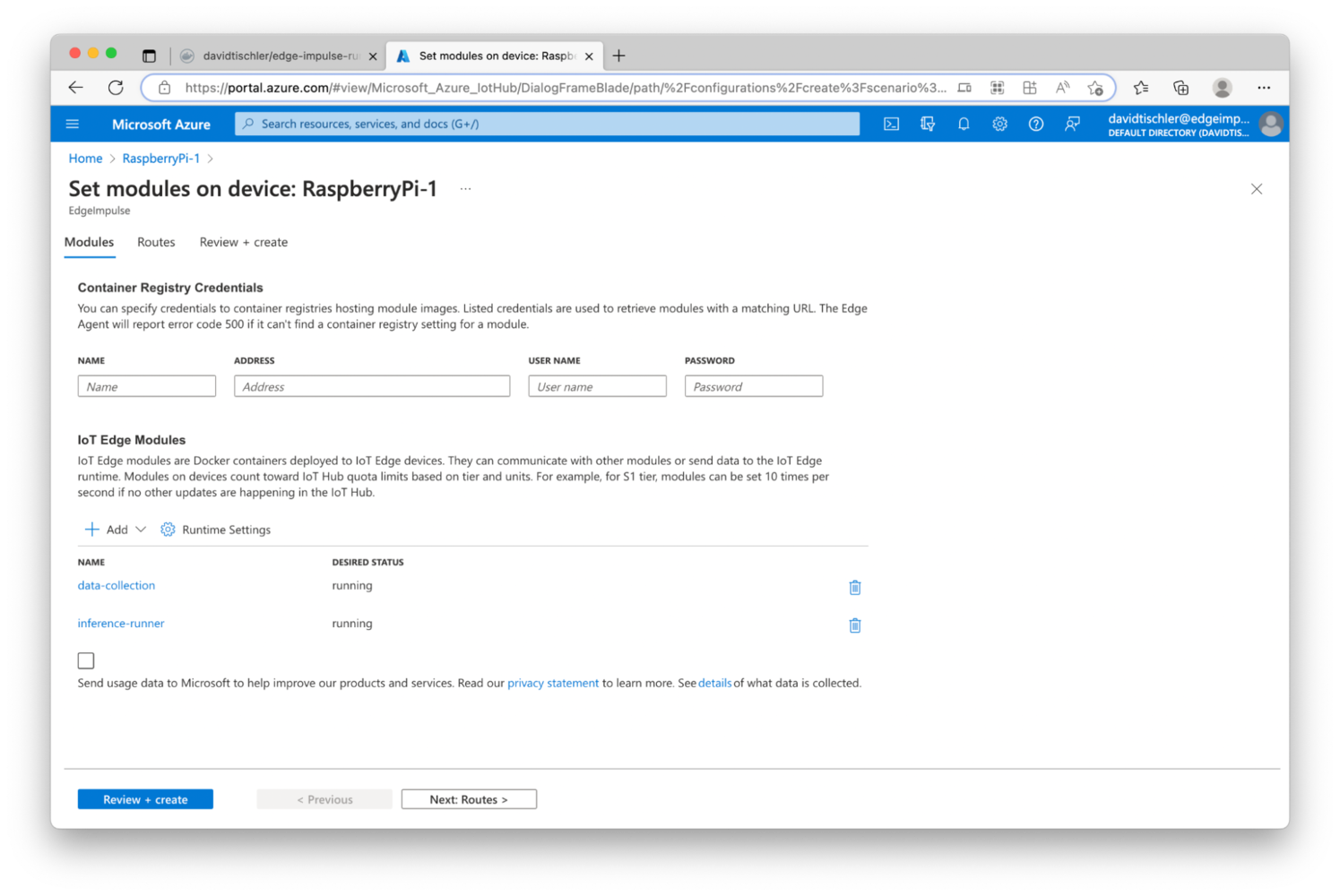The height and width of the screenshot is (896, 1340).
Task: Focus the registry Name input field
Action: [147, 386]
